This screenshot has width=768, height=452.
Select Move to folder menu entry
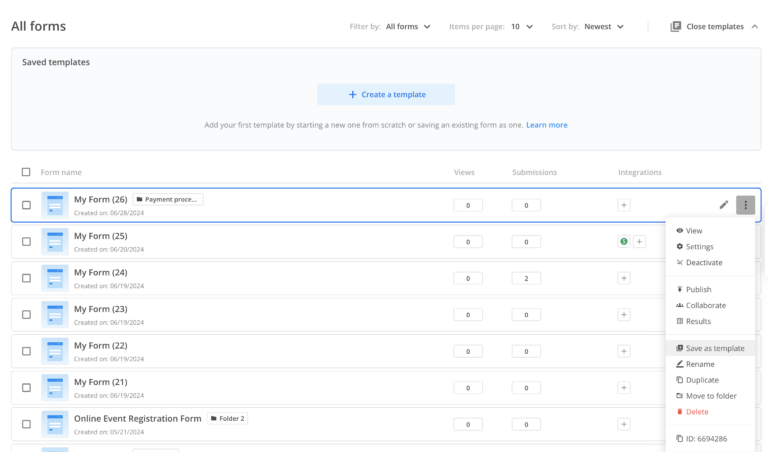[x=710, y=396]
